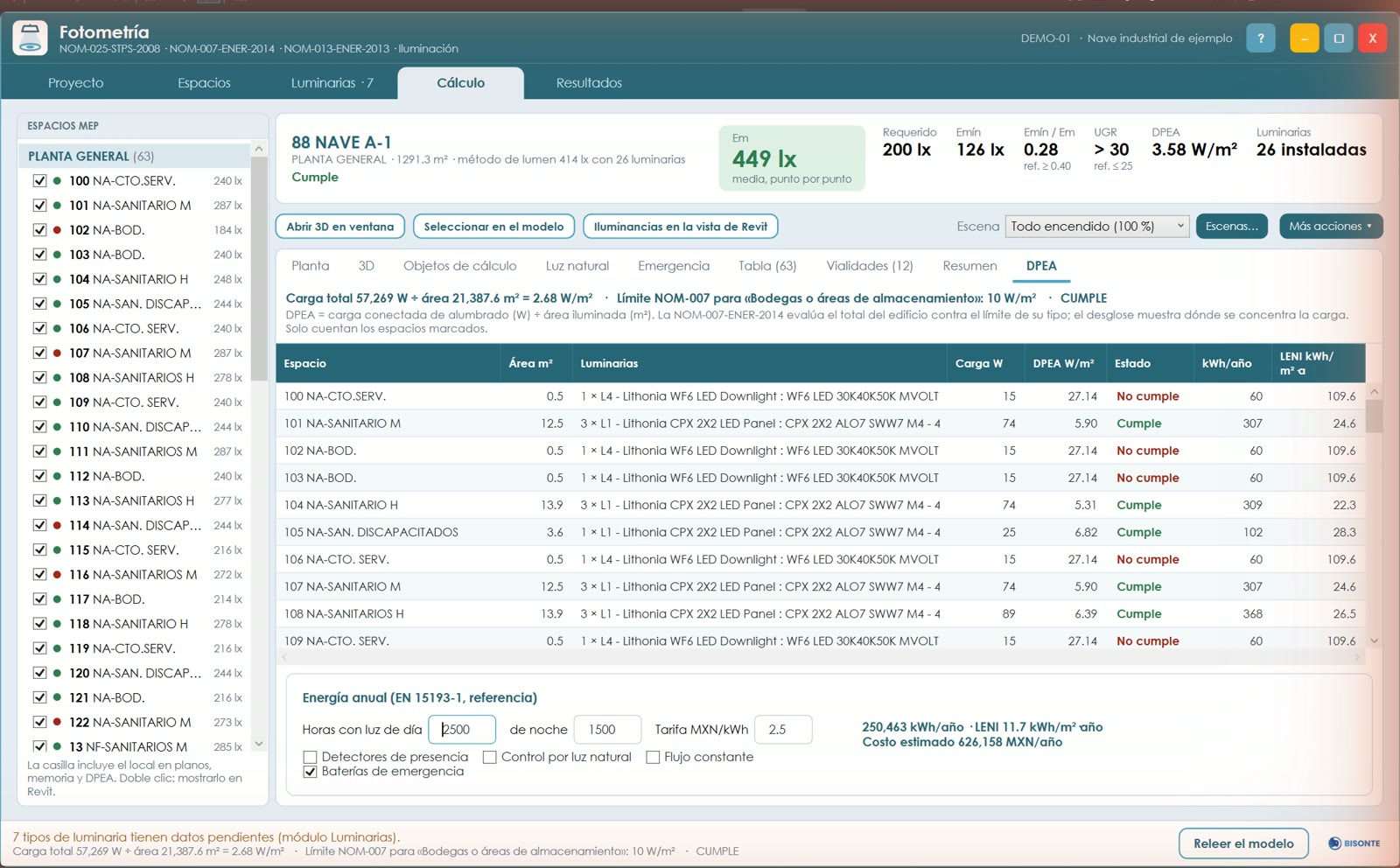Enable Control por luz natural checkbox
Viewport: 1400px width, 868px height.
coord(489,757)
